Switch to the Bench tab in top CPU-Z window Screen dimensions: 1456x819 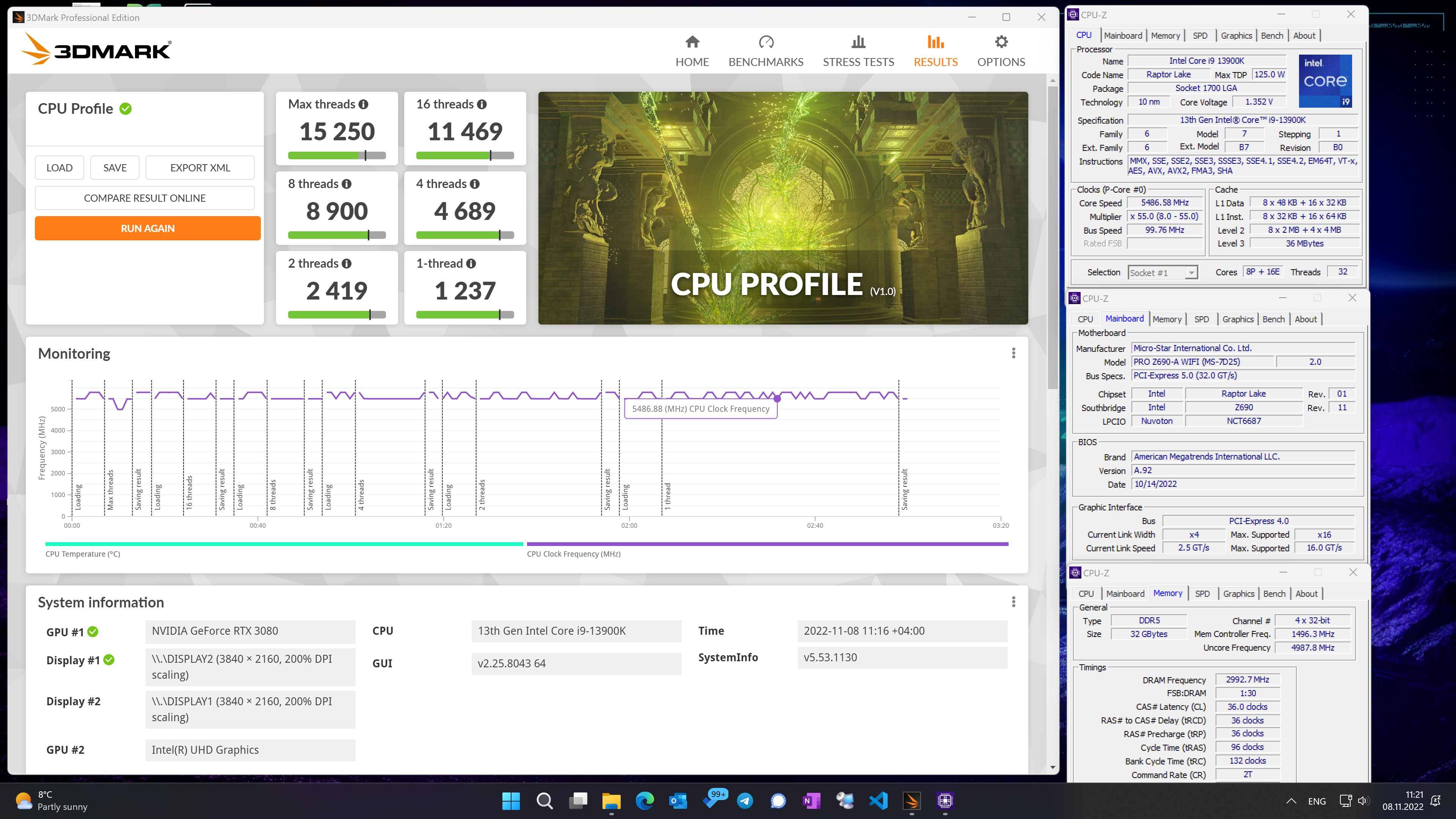[x=1272, y=36]
